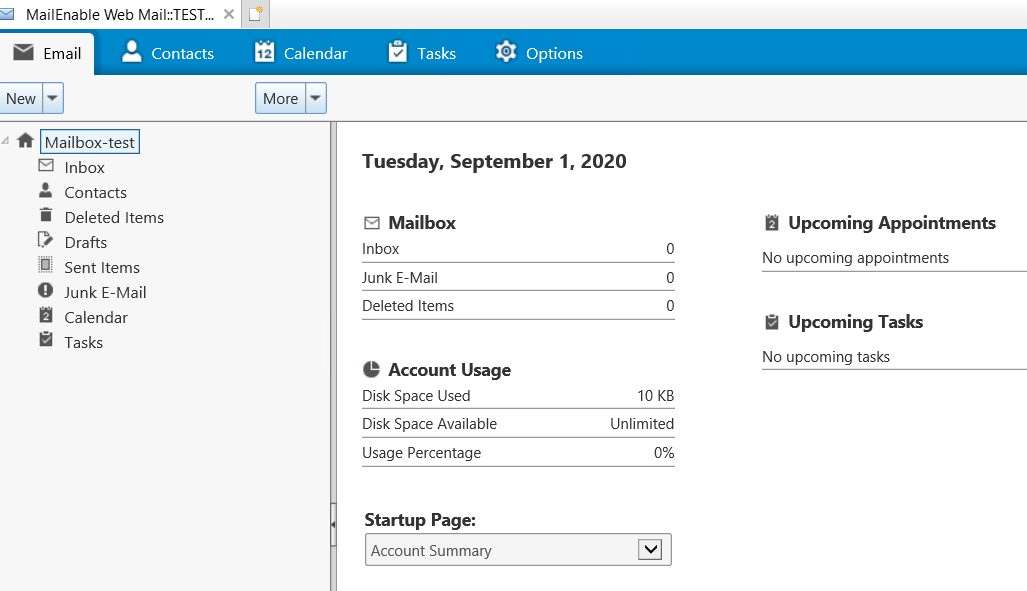This screenshot has width=1027, height=591.
Task: Click the Upcoming Tasks heading
Action: click(855, 322)
